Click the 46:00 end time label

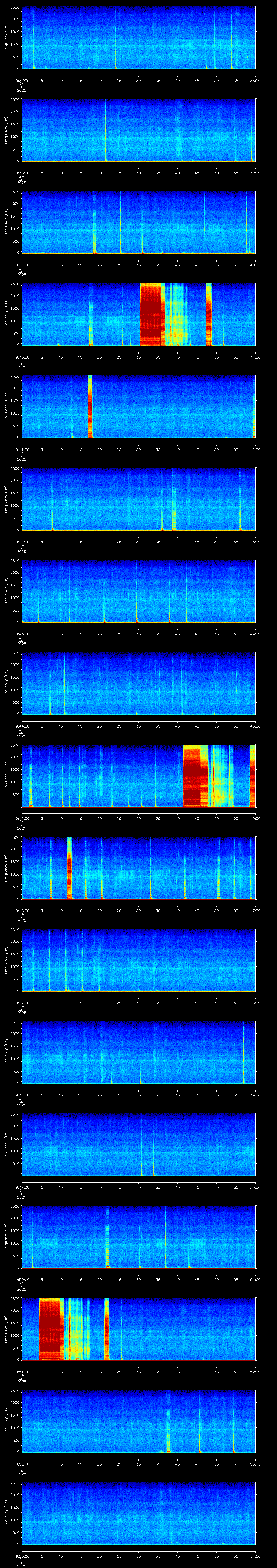pos(256,818)
